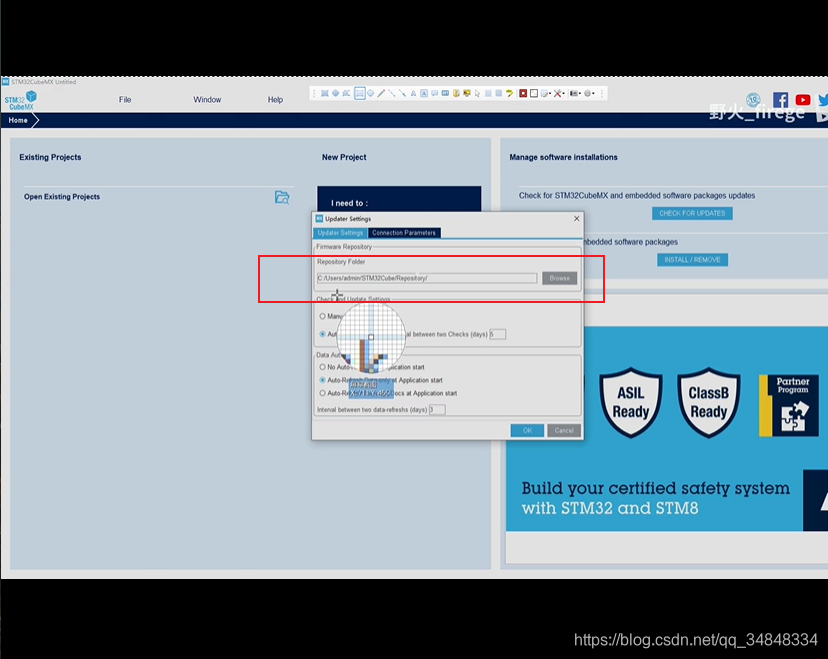Image resolution: width=828 pixels, height=659 pixels.
Task: Click the INSTALL / REMOVE button
Action: pos(692,260)
